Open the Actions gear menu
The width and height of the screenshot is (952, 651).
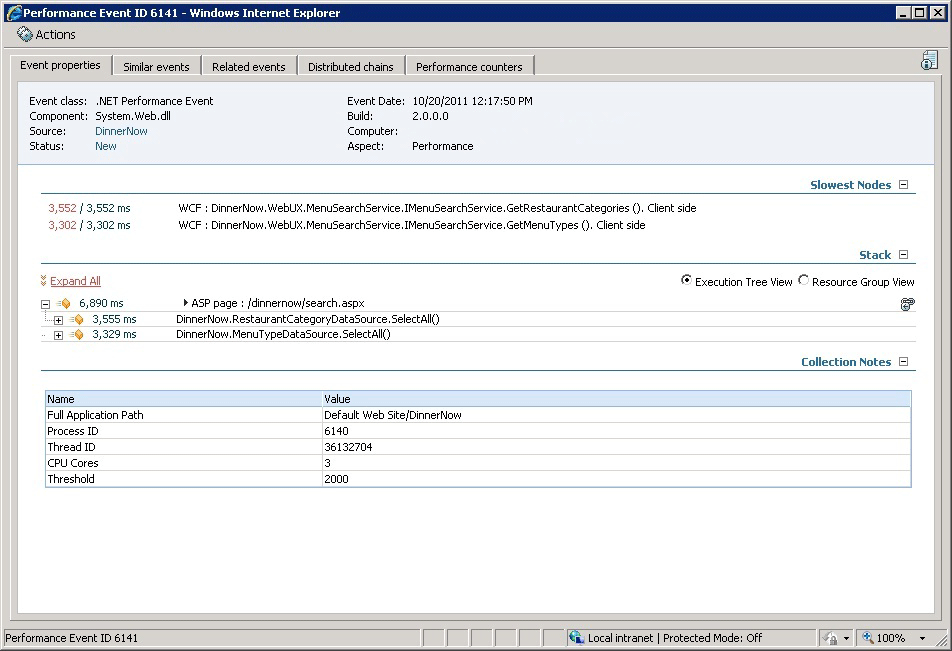click(25, 35)
